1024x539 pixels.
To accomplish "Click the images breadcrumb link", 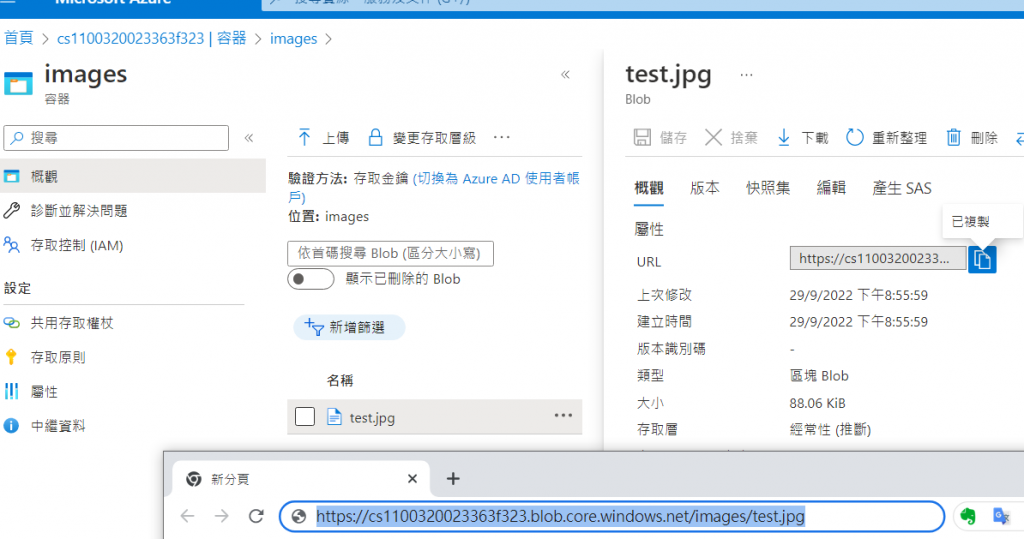I will point(293,39).
